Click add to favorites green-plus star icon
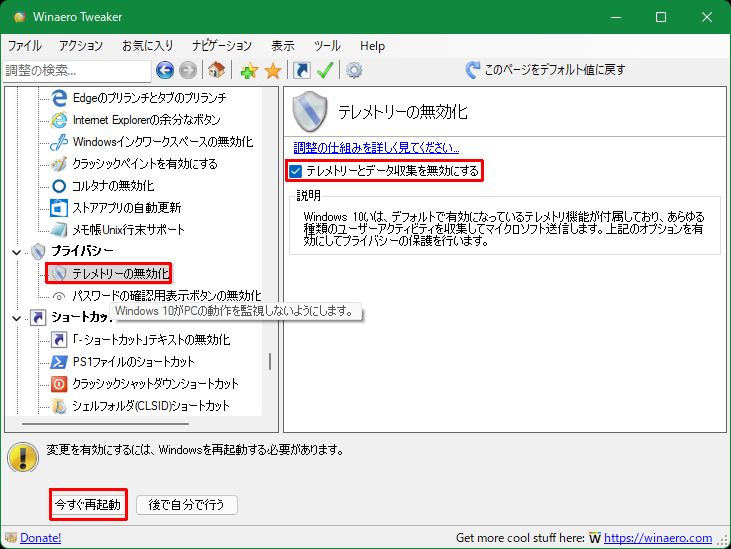 [249, 71]
